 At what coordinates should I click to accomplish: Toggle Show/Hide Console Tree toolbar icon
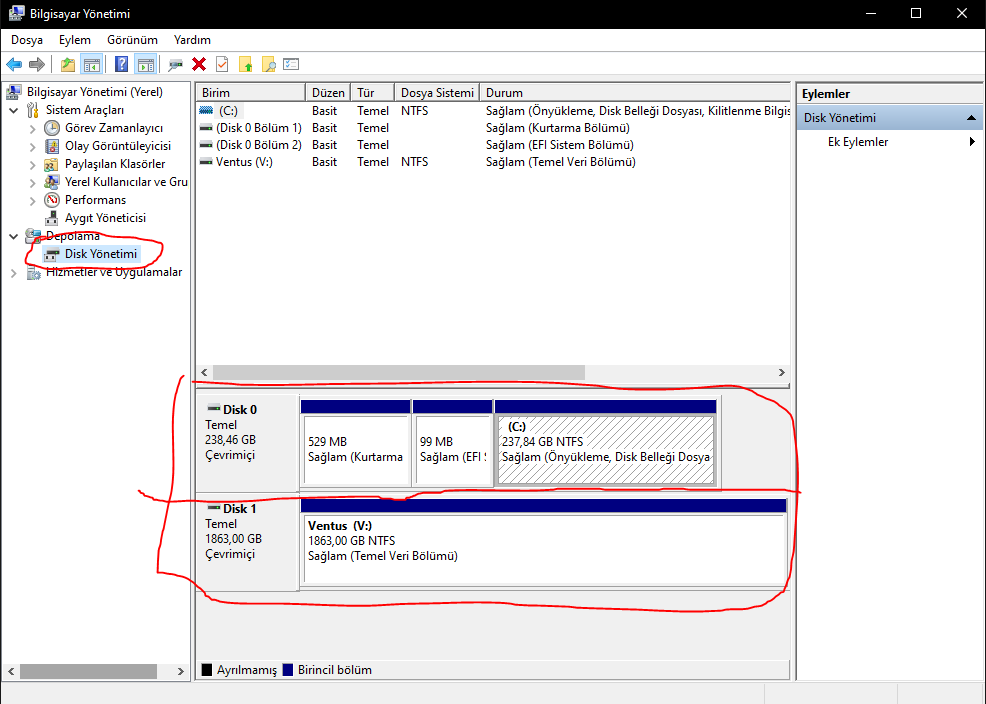coord(92,64)
